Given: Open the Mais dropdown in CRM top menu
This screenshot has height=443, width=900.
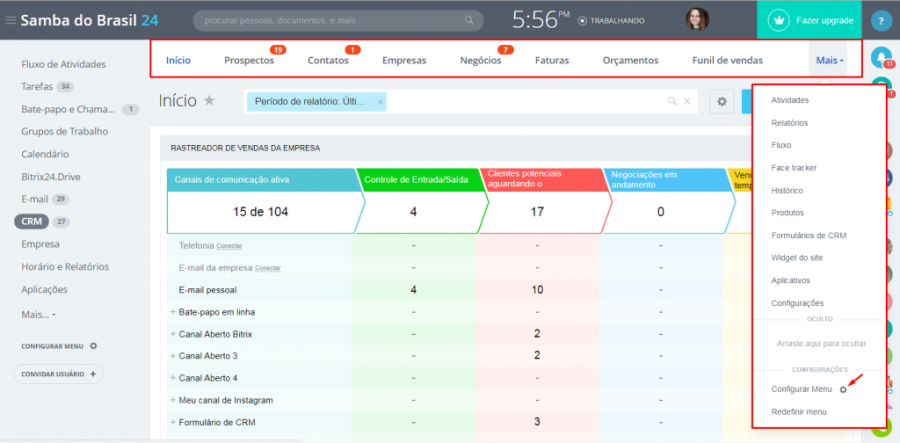Looking at the screenshot, I should click(829, 60).
